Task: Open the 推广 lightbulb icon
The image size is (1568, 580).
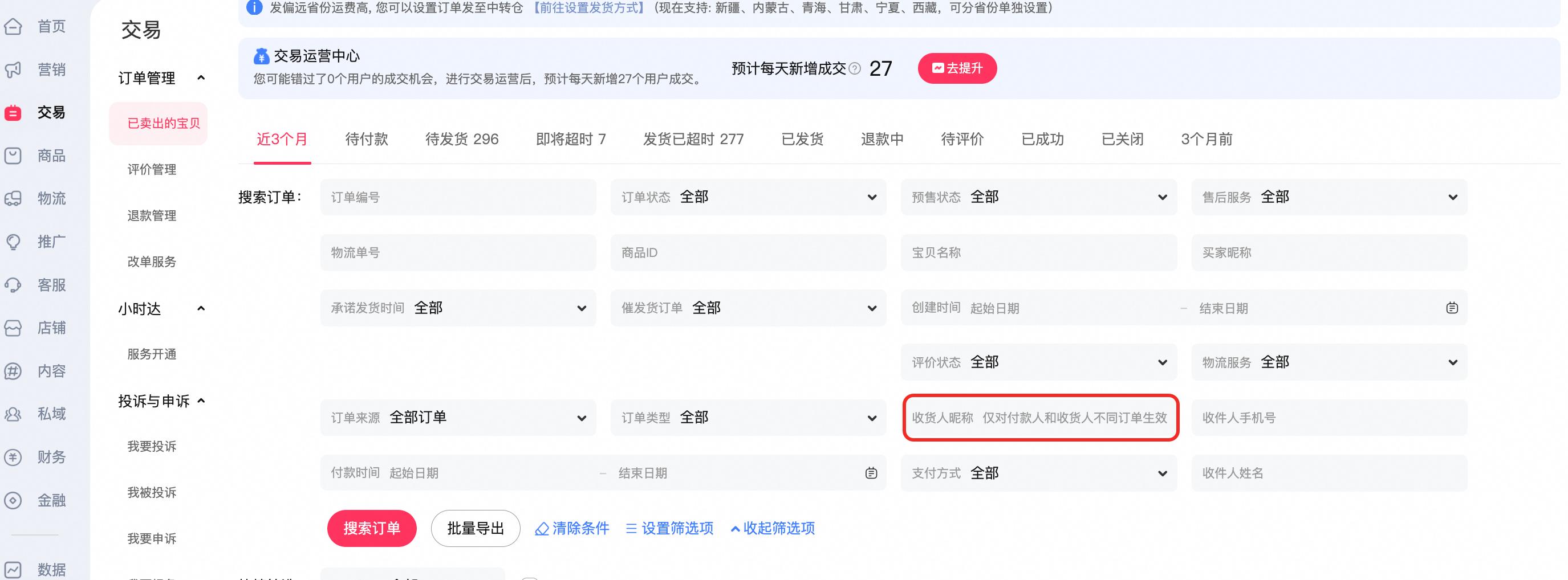Action: 13,242
